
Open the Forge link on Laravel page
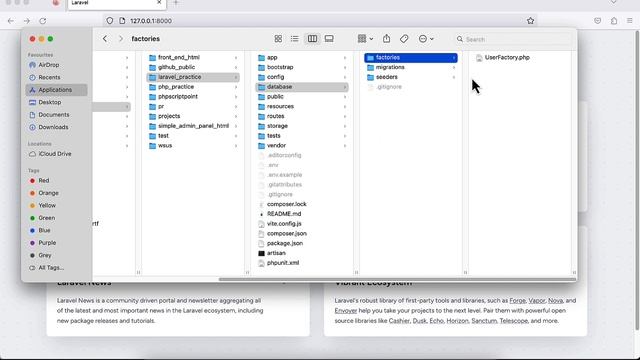click(517, 300)
